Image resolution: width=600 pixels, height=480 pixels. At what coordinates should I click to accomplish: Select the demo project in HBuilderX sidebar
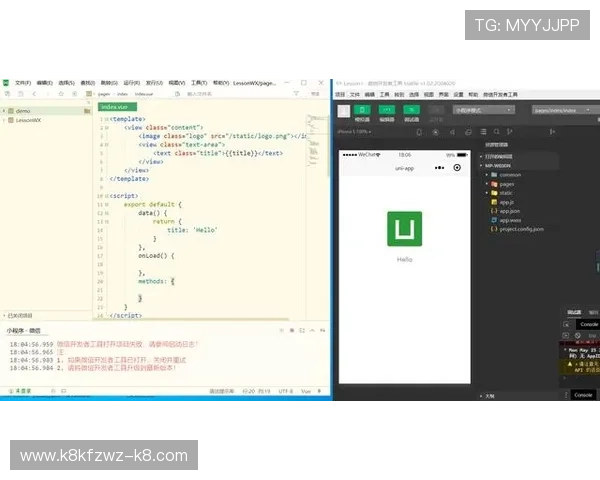23,110
